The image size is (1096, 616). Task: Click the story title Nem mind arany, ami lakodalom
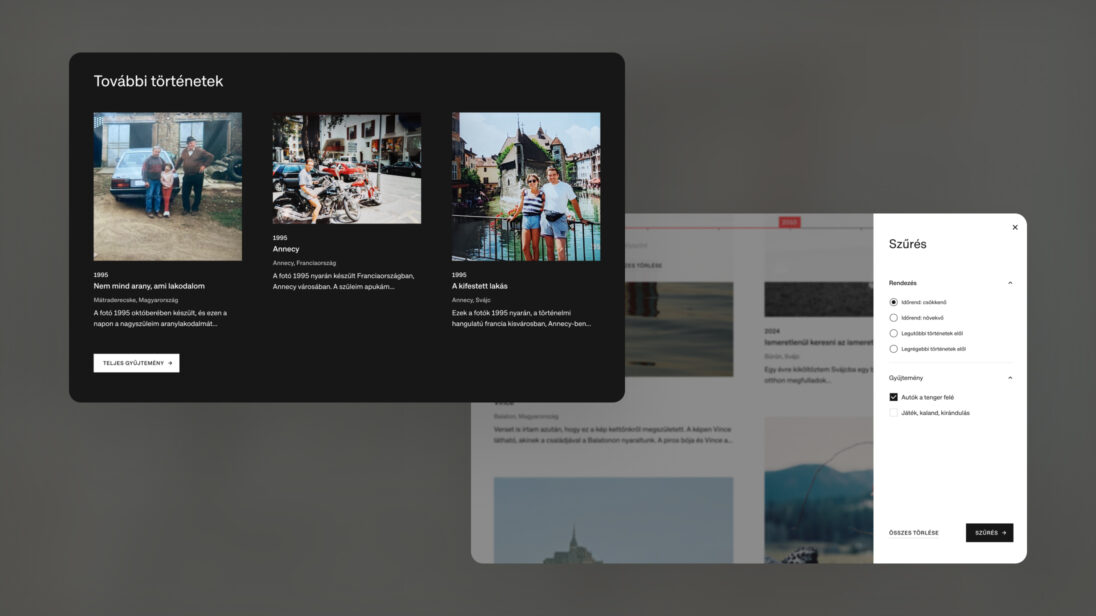(149, 286)
